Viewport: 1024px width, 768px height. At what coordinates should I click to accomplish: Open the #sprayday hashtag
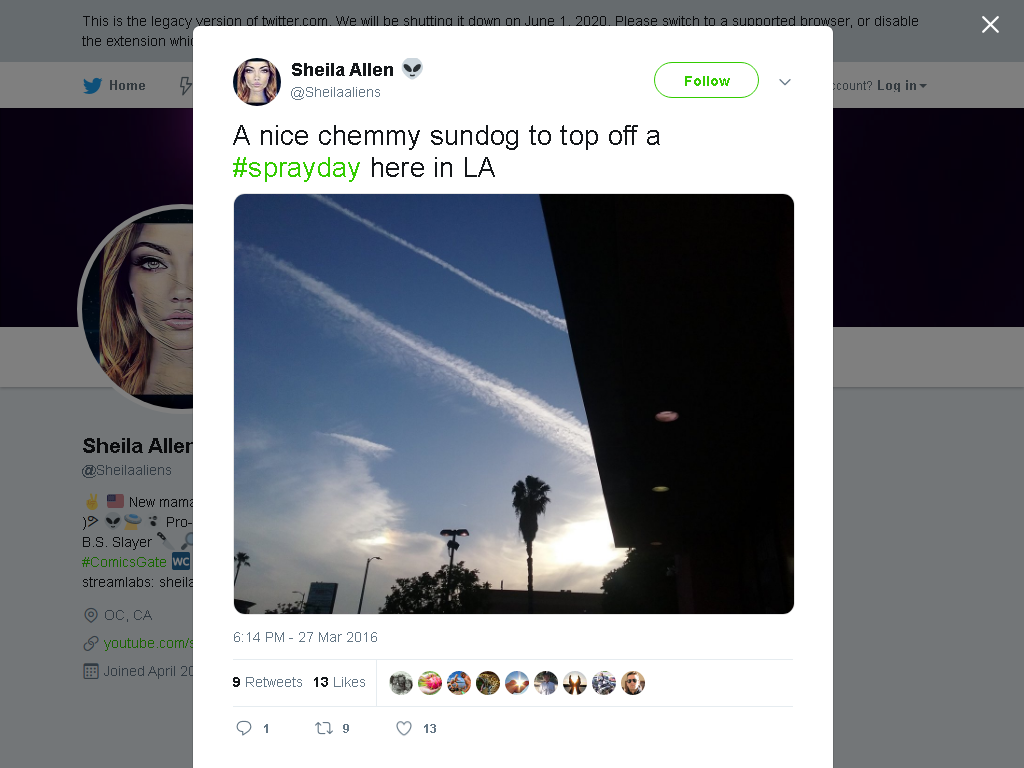coord(296,168)
